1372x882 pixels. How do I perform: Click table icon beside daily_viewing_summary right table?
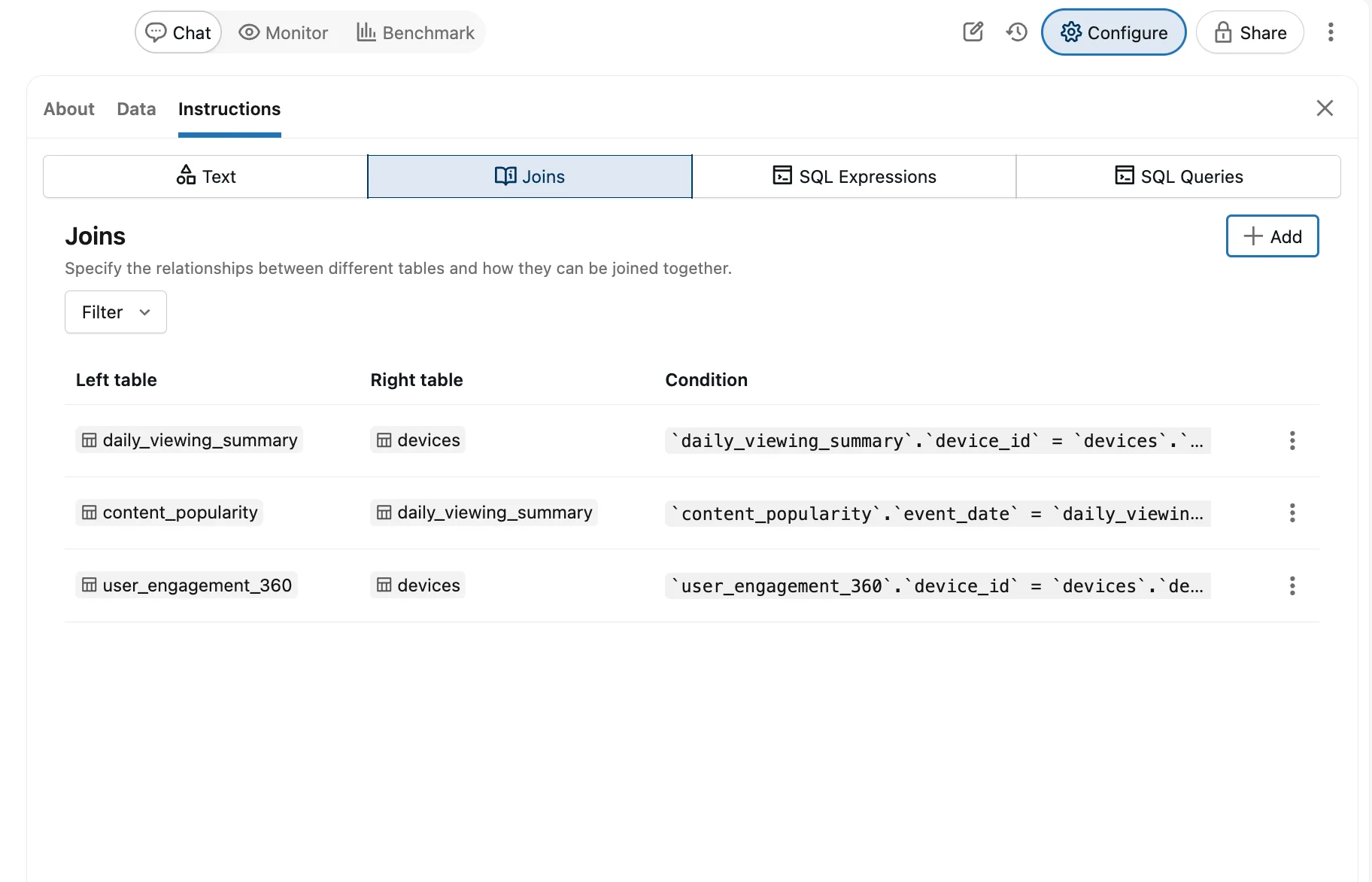coord(384,512)
